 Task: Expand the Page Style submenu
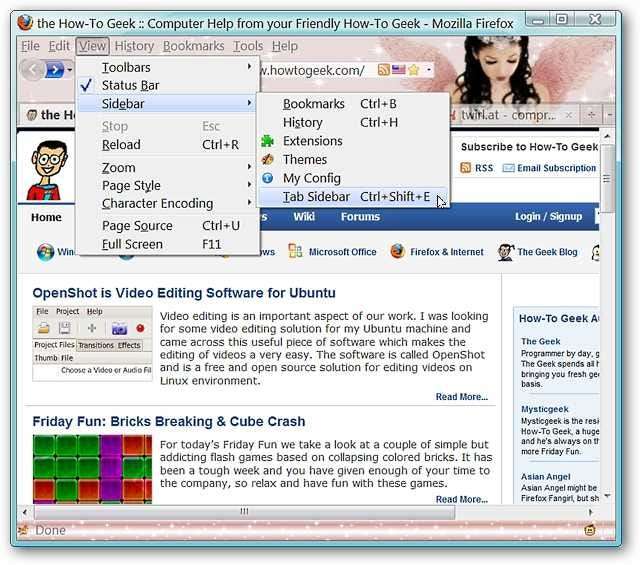(168, 185)
